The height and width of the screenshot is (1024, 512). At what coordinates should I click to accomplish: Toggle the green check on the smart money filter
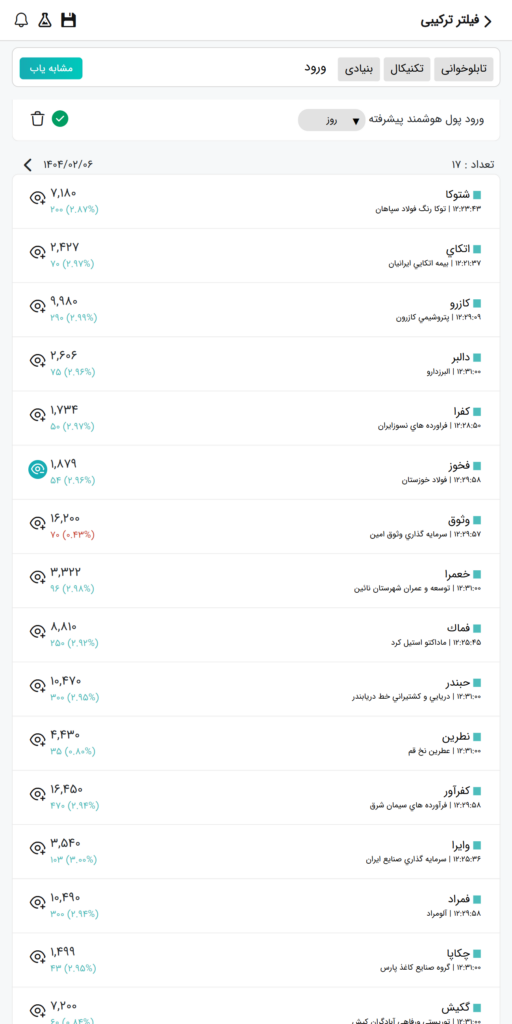[x=60, y=119]
